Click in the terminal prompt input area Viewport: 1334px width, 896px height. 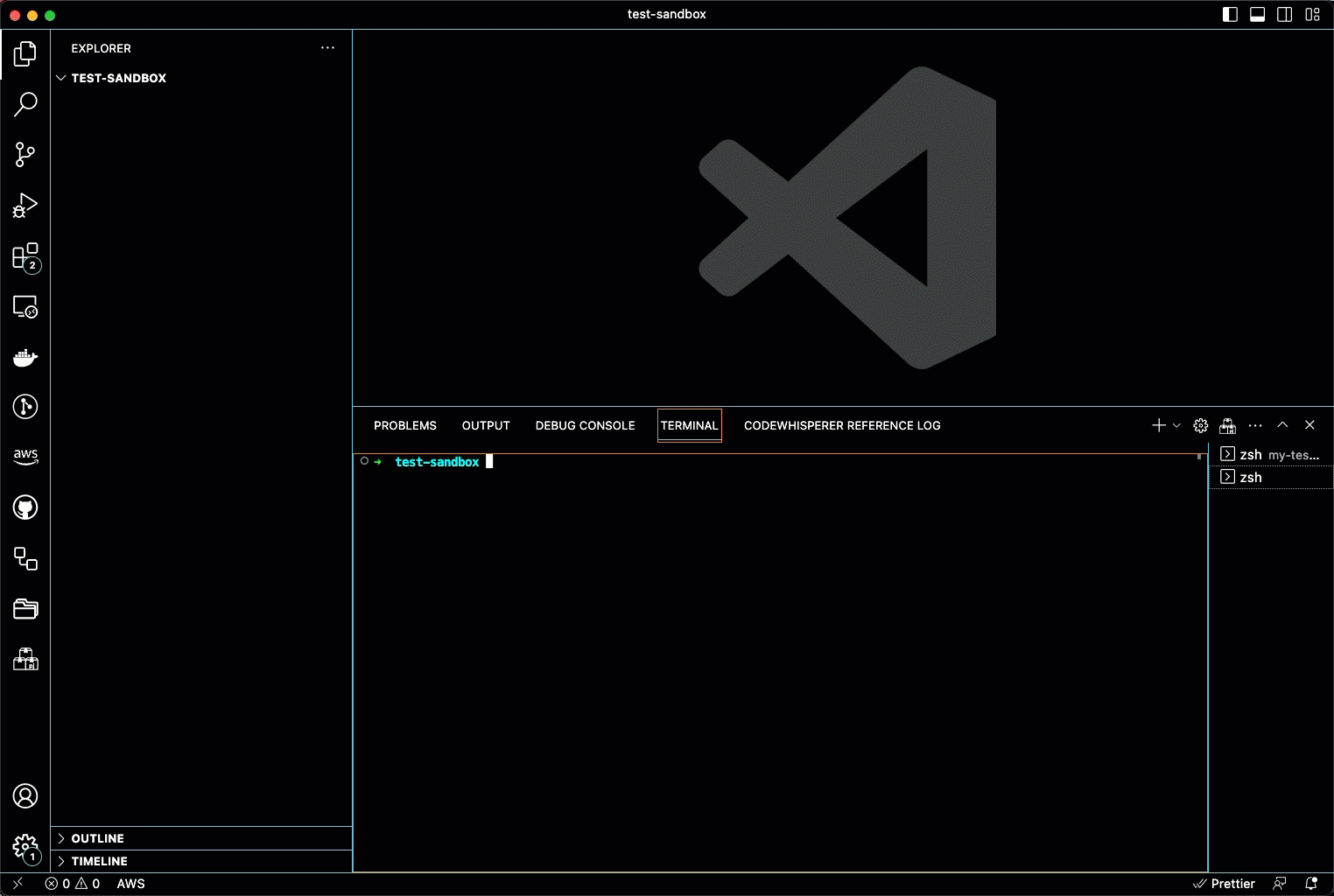tap(489, 462)
